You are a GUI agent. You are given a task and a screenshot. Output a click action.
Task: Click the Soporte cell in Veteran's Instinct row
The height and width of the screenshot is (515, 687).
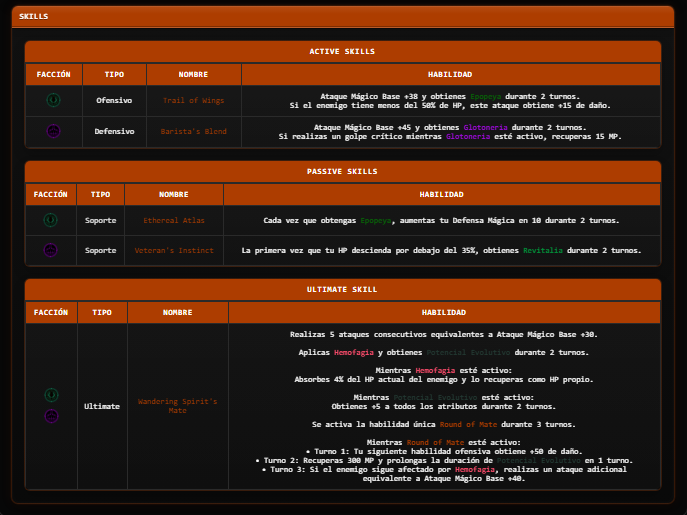point(100,250)
